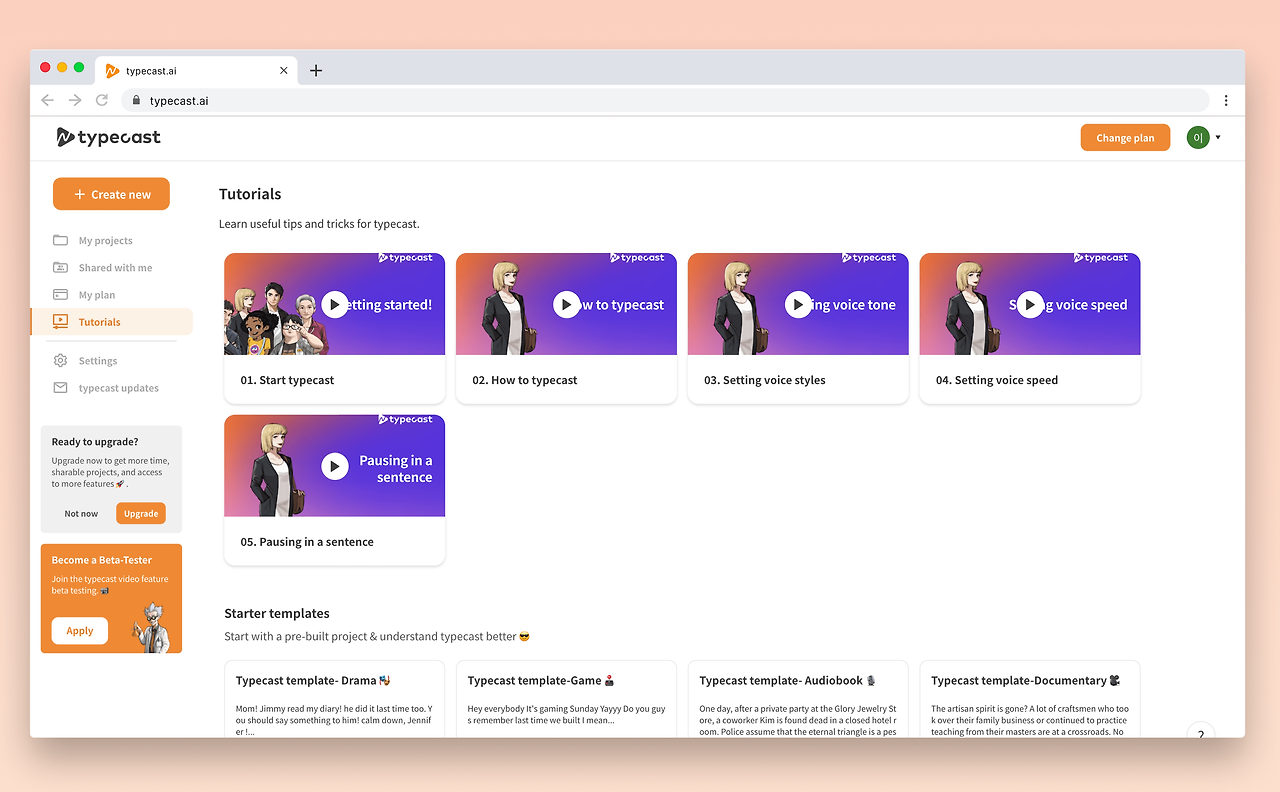Click Apply to become a beta tester
Screen dimensions: 1280x792
pyautogui.click(x=80, y=630)
